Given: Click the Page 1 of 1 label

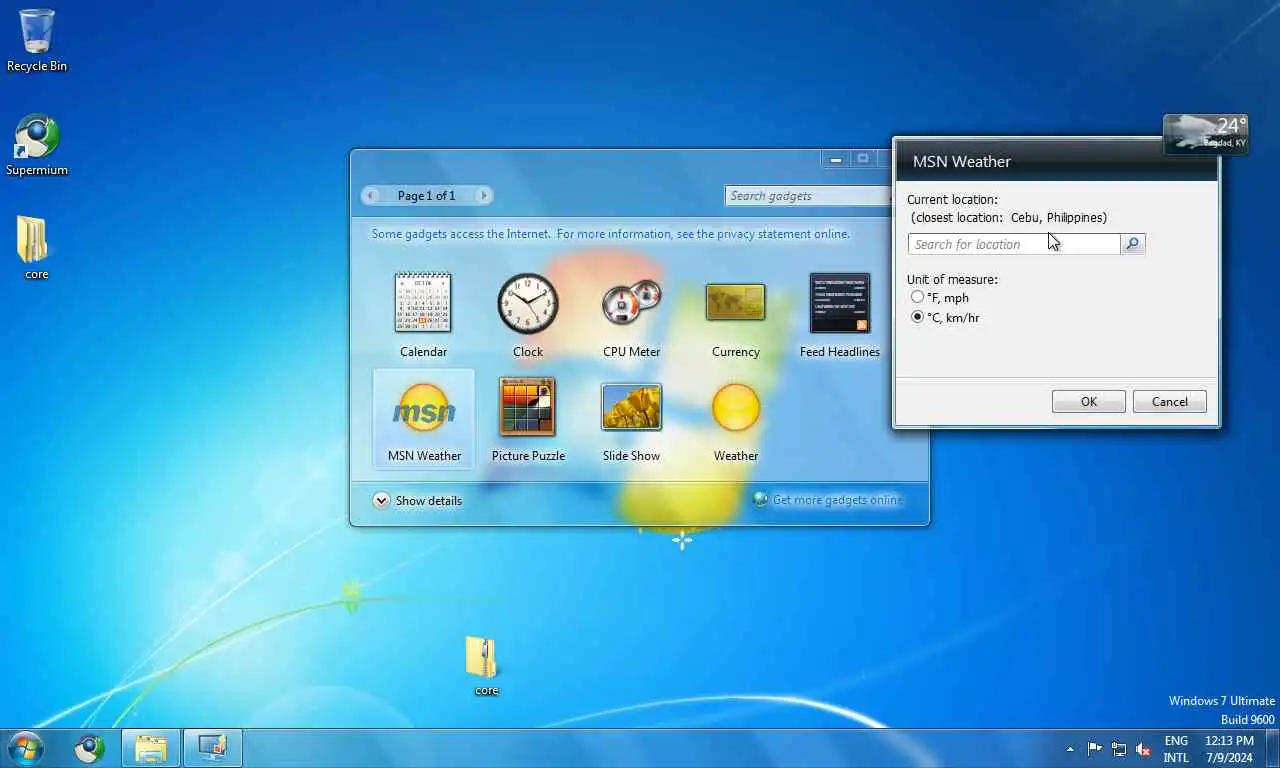Looking at the screenshot, I should tap(426, 196).
